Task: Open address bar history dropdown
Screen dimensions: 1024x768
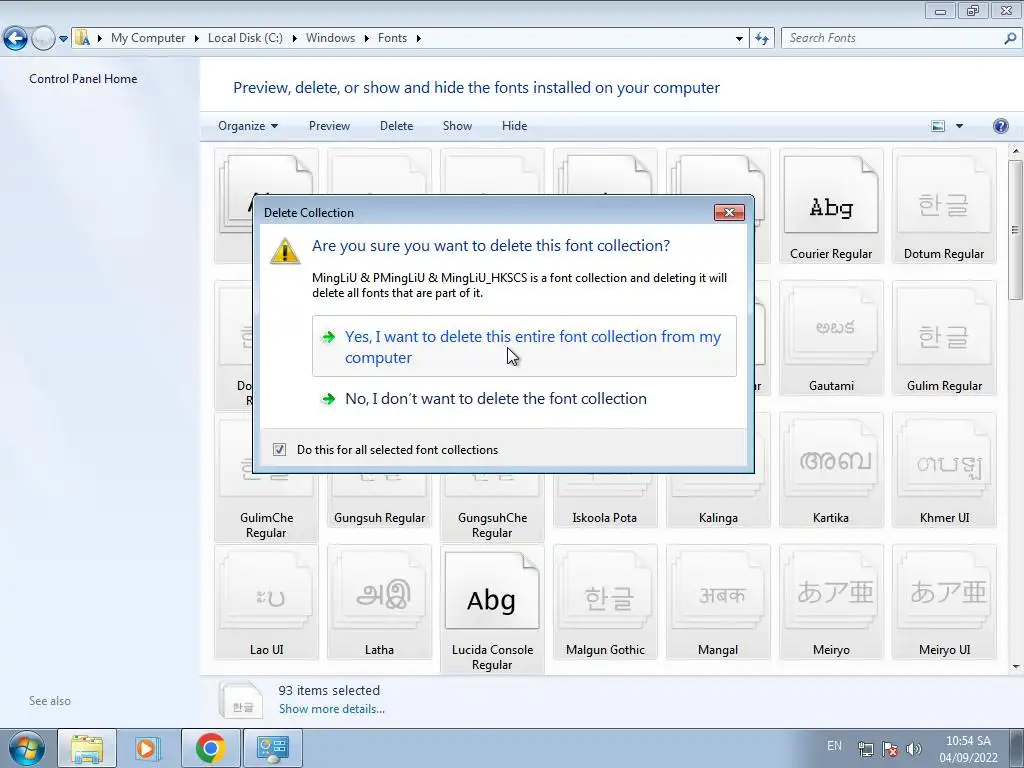Action: coord(739,39)
